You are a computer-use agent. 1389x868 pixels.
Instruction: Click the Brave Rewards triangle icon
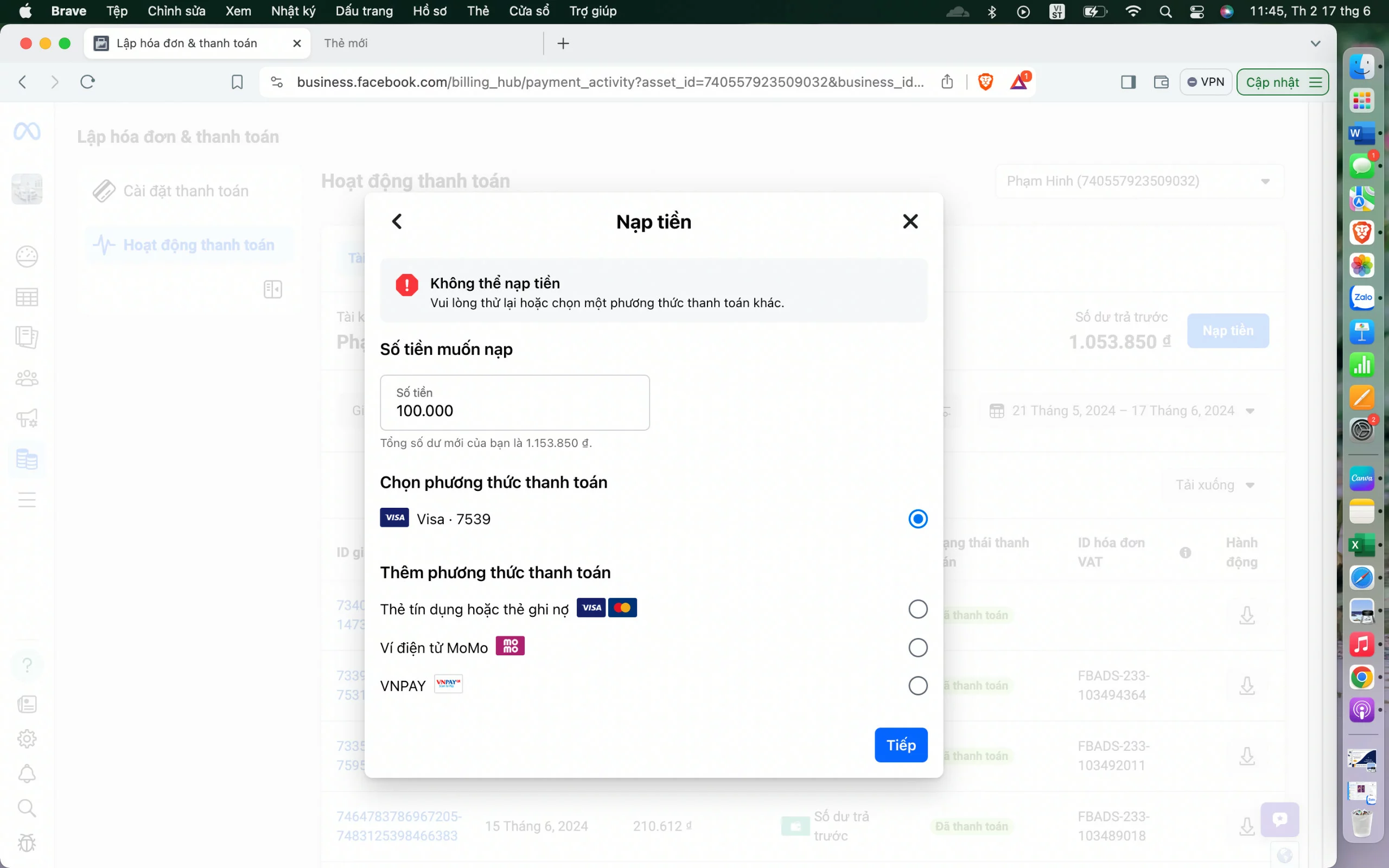[1019, 82]
